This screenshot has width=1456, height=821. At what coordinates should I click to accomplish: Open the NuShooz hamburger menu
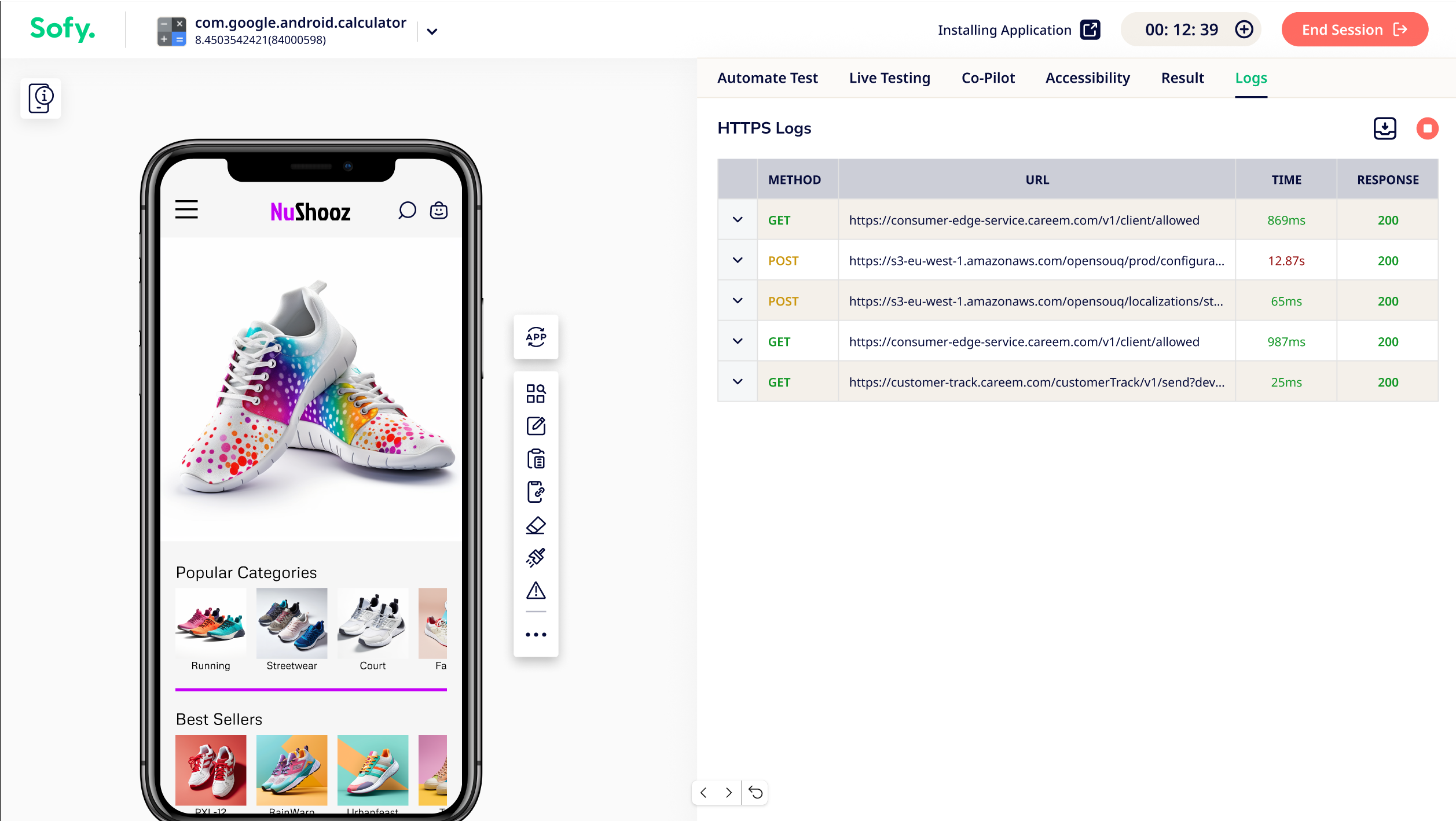186,209
